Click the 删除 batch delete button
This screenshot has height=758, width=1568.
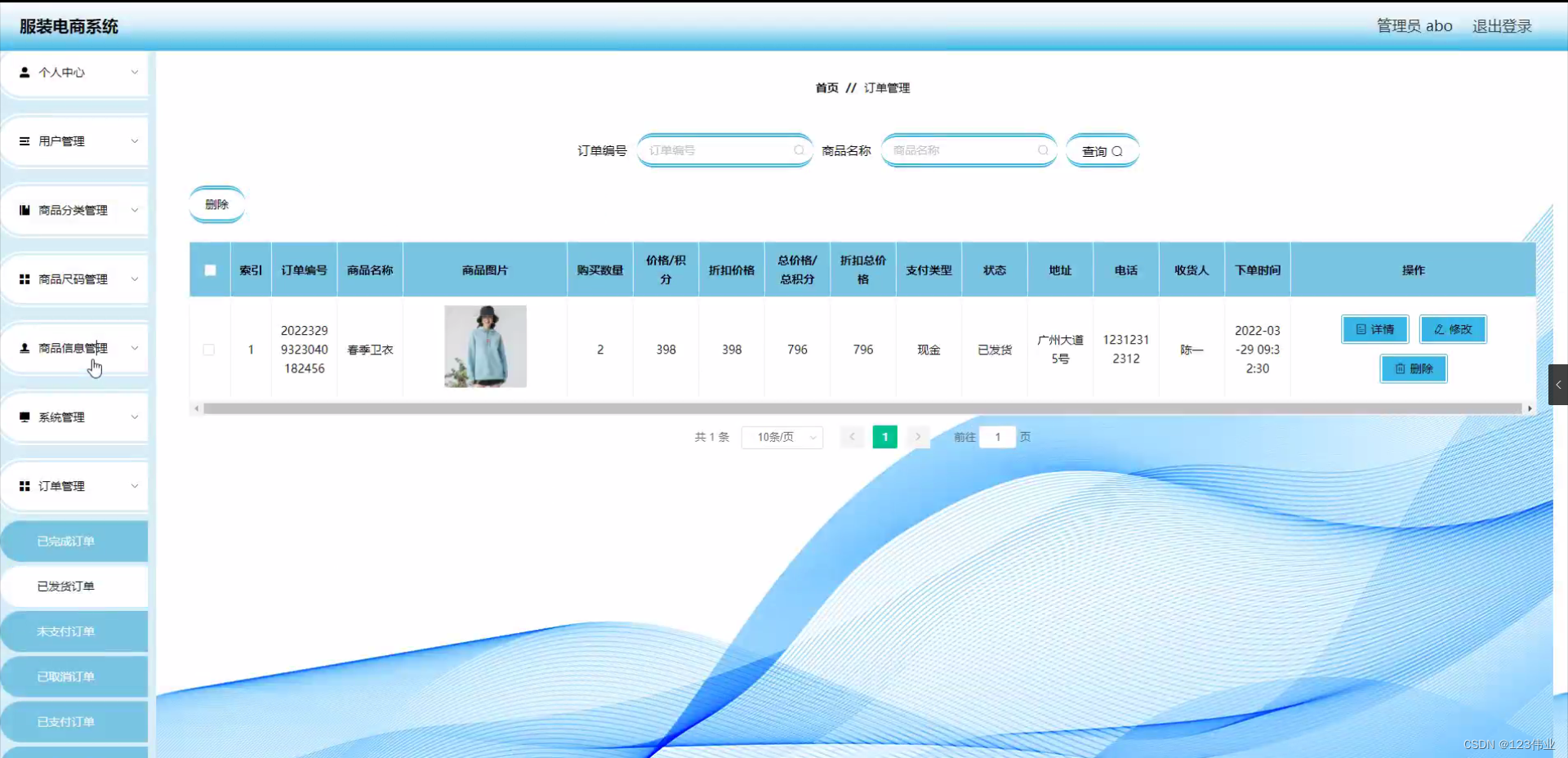(x=216, y=204)
